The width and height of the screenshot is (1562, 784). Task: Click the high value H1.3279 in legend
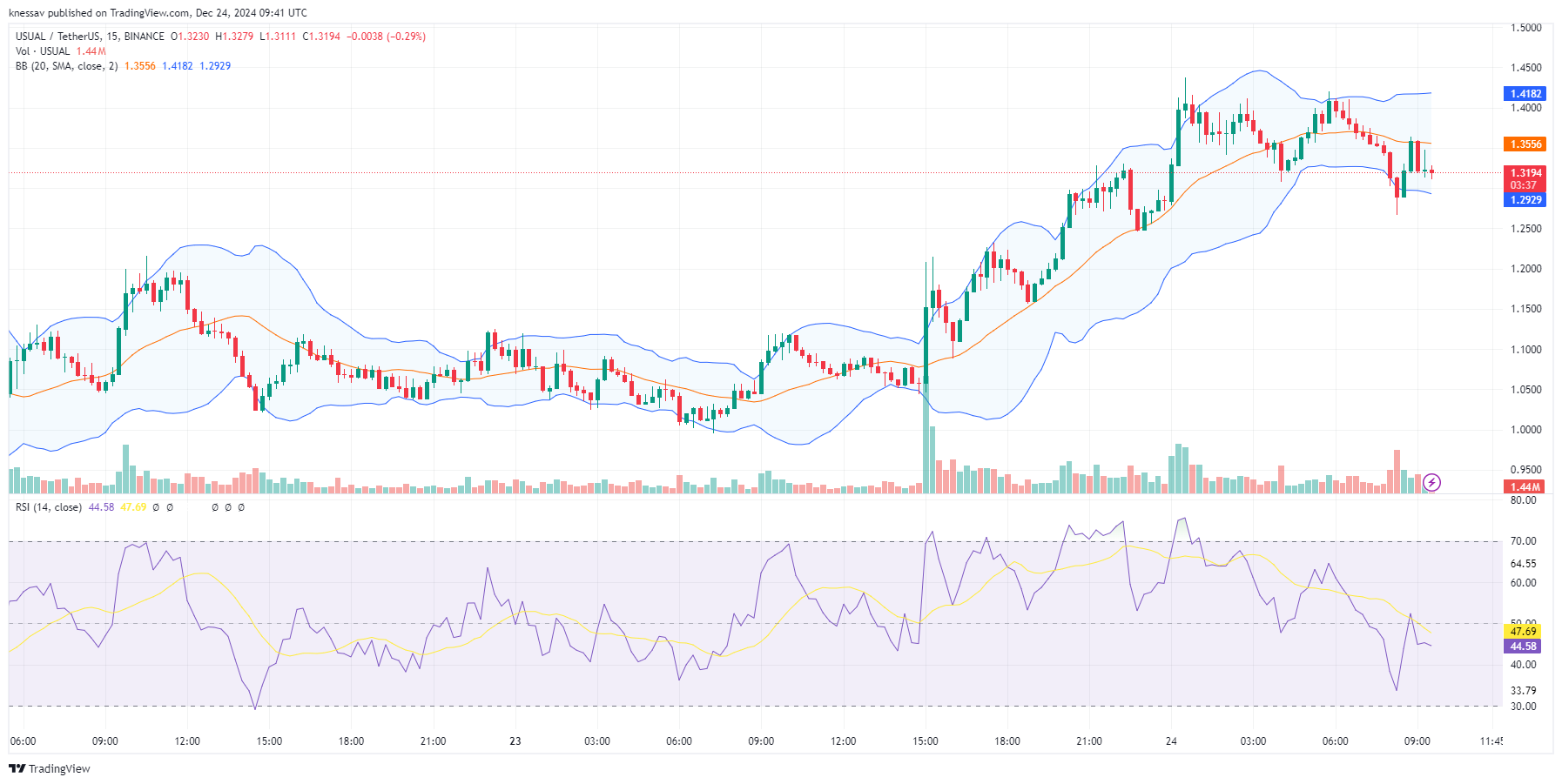point(234,37)
